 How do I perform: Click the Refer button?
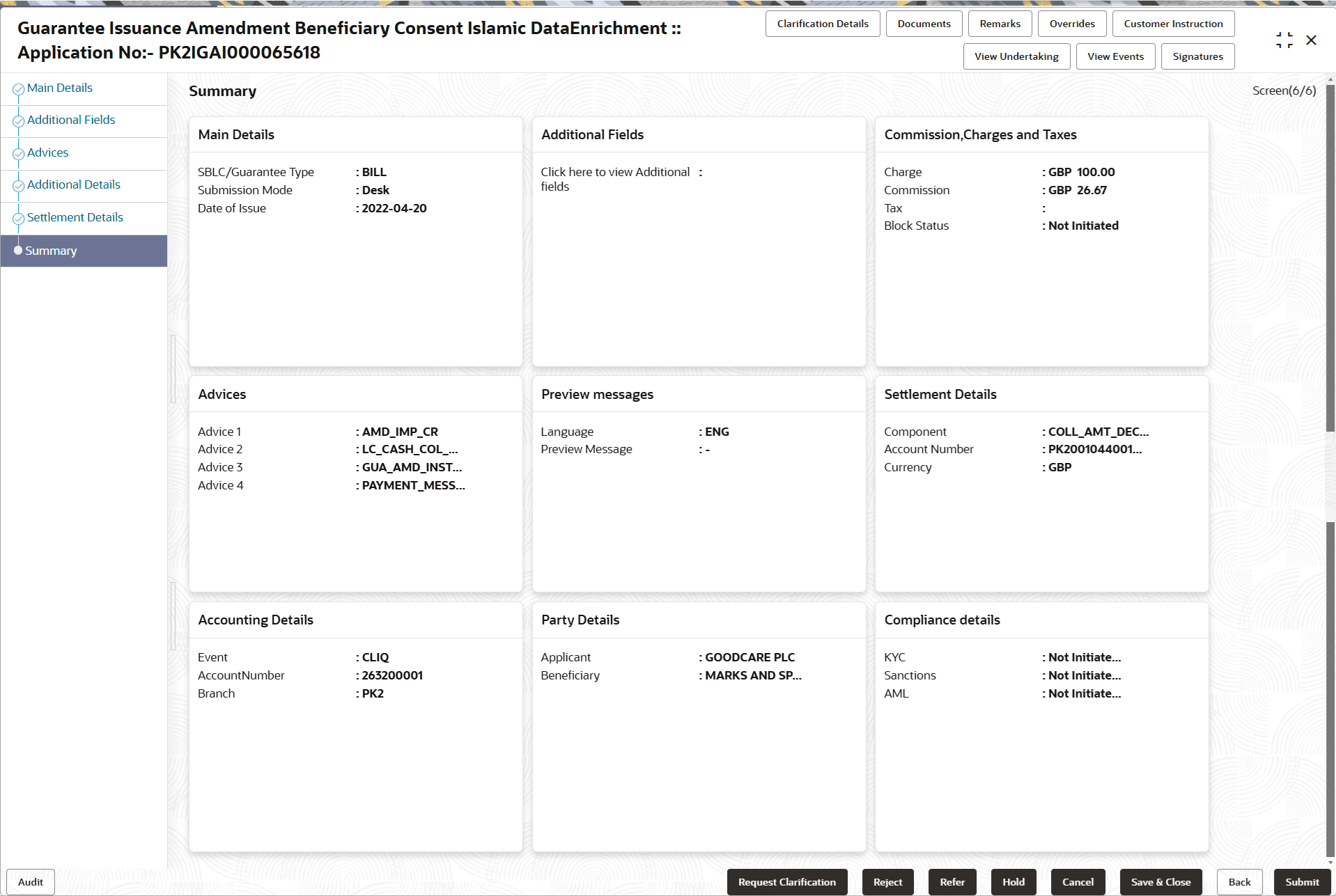click(x=952, y=882)
